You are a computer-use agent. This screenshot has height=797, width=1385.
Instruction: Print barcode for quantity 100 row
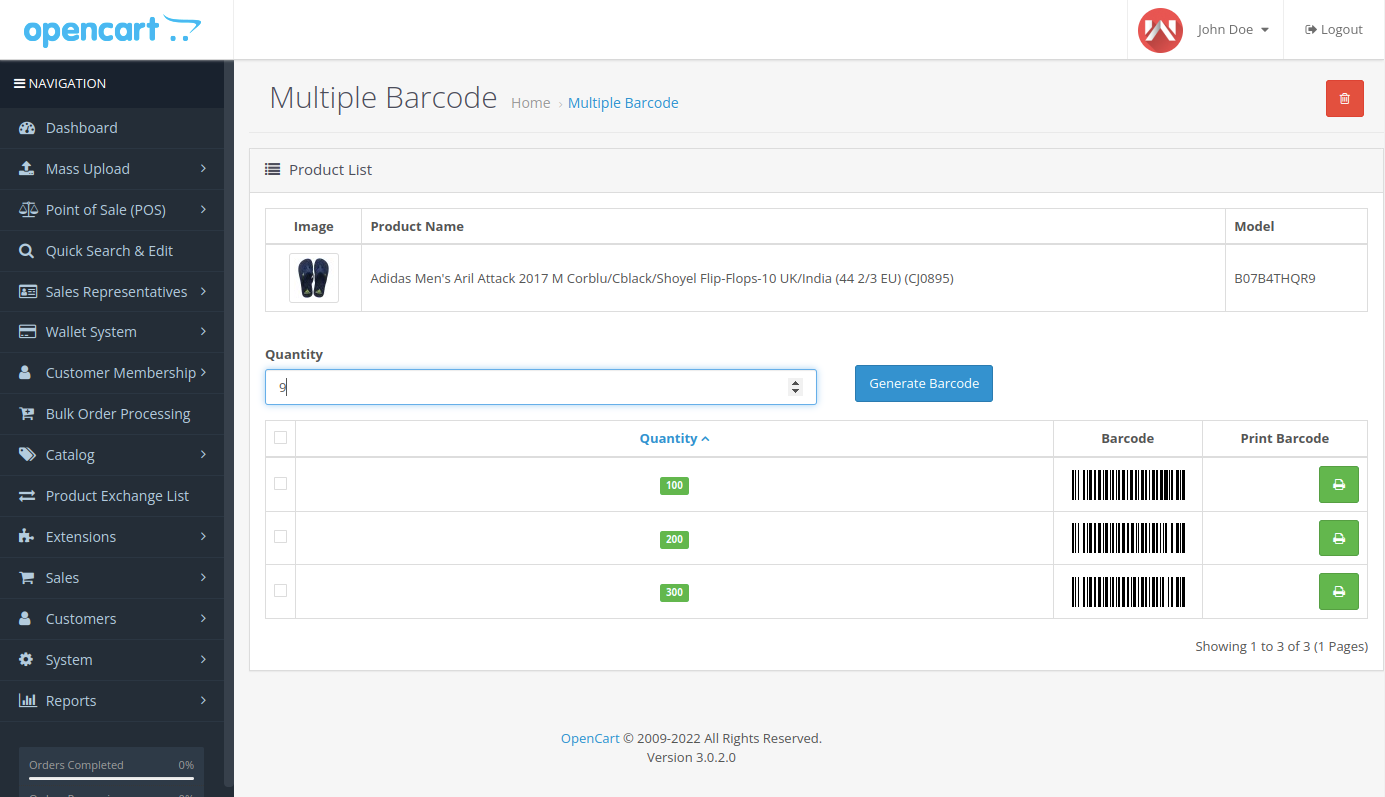pos(1338,485)
